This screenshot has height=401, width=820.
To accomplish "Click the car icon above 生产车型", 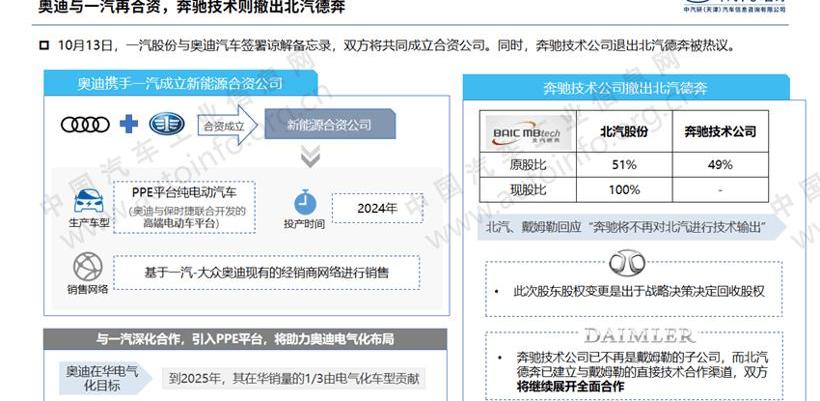I will tap(87, 198).
